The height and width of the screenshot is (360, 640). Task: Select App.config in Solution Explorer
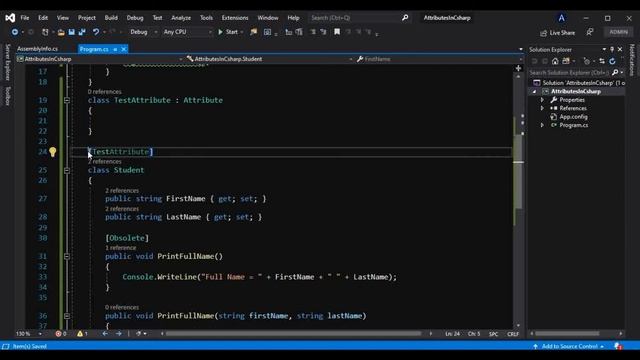click(573, 117)
